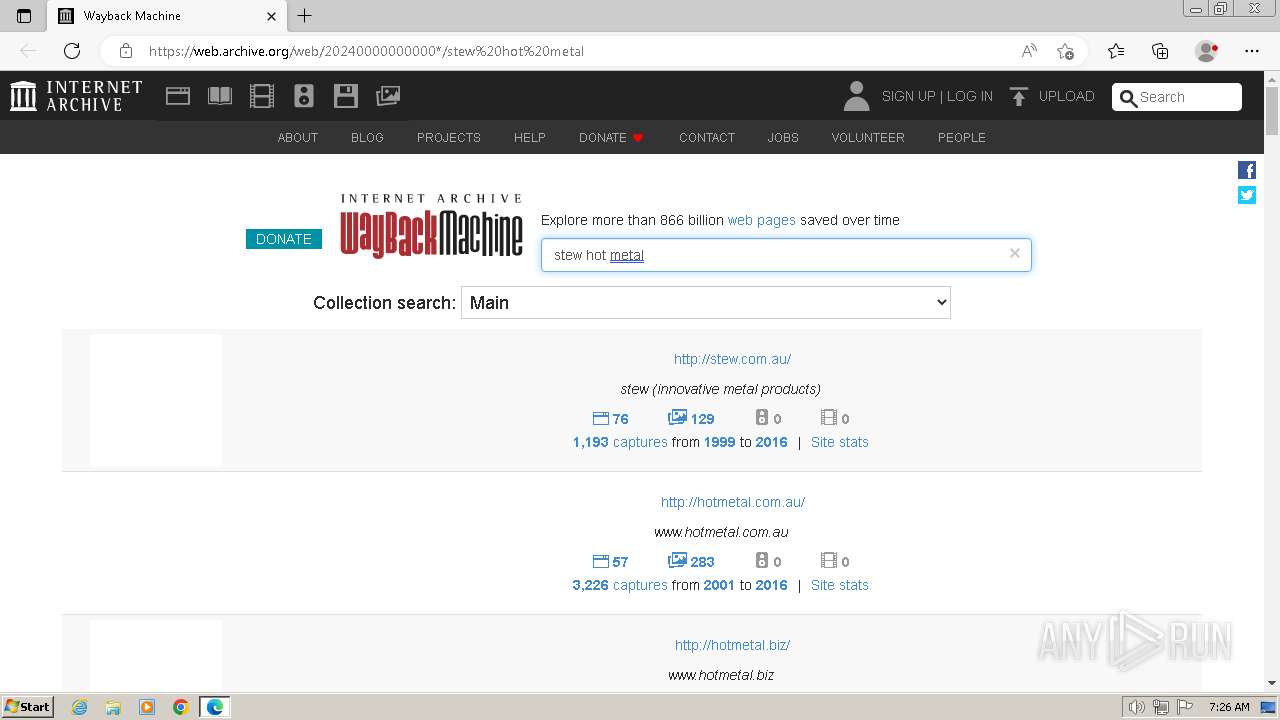This screenshot has width=1280, height=720.
Task: Open JOBS menu item
Action: tap(783, 138)
